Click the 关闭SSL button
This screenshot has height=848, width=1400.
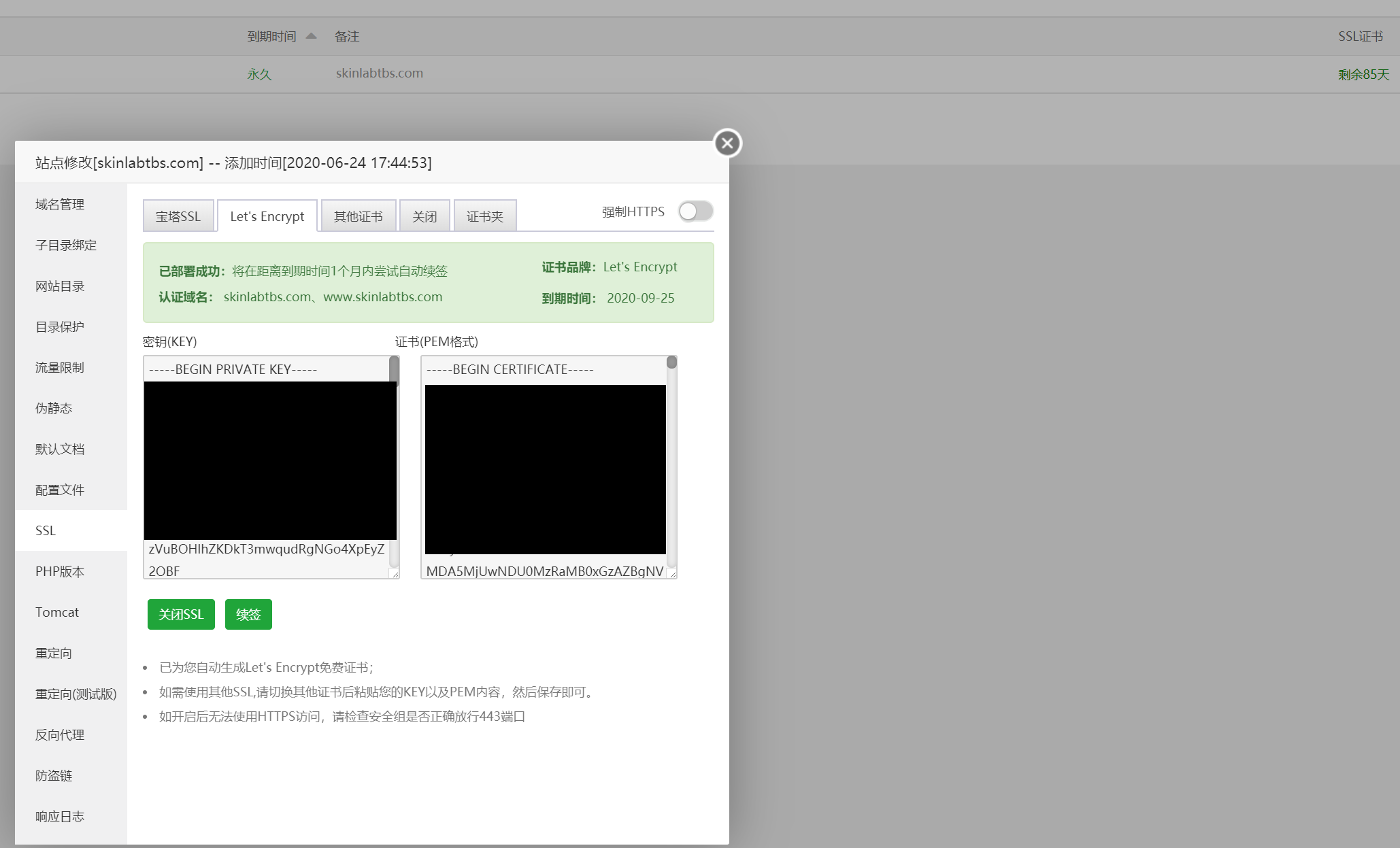[181, 614]
